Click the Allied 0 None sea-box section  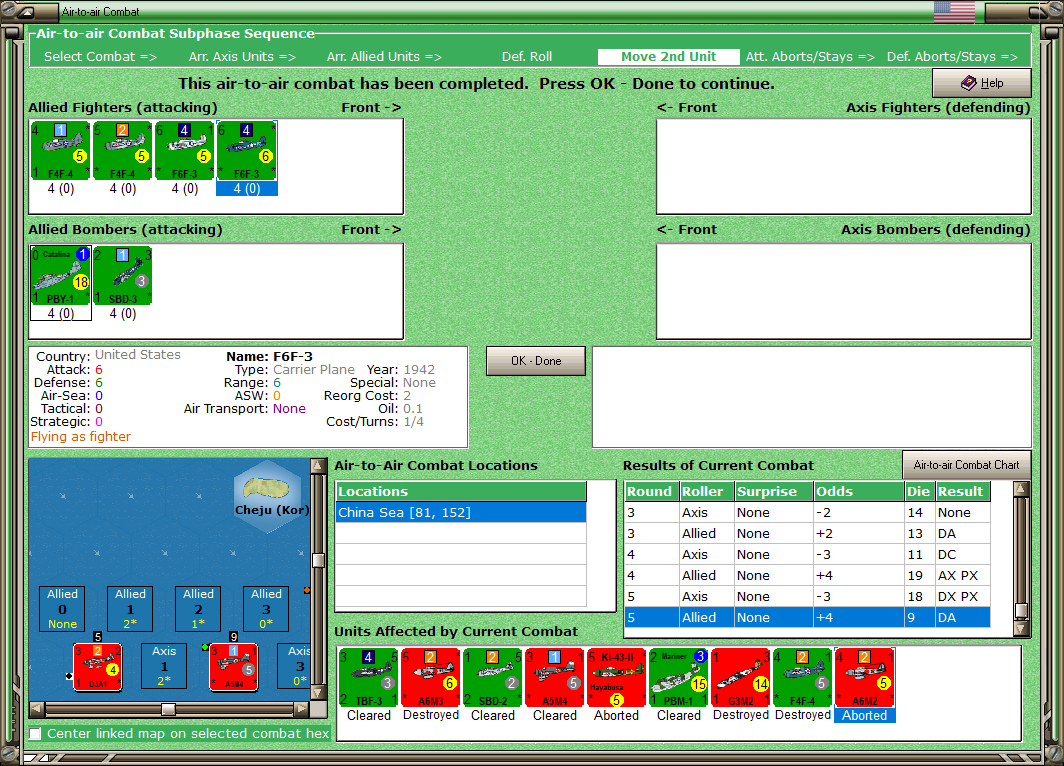click(x=62, y=609)
